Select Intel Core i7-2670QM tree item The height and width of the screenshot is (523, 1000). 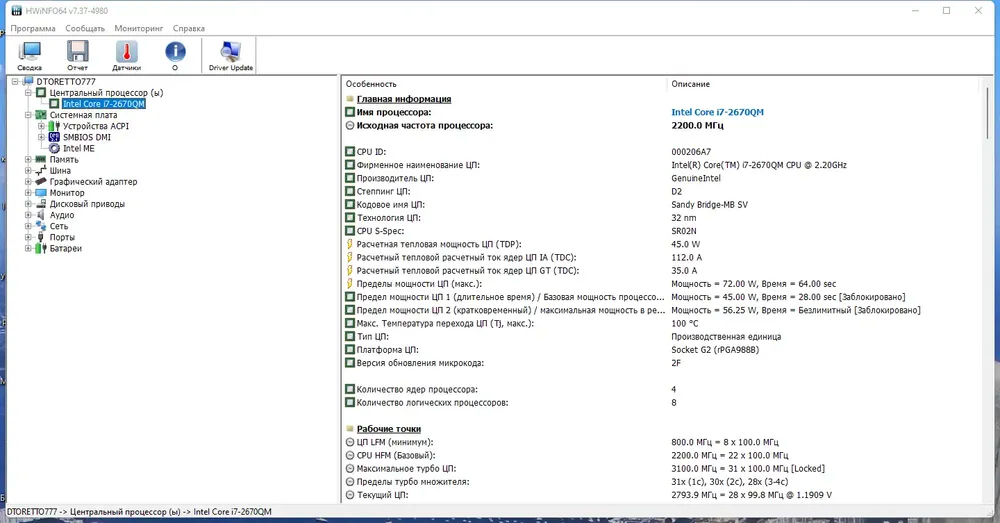pyautogui.click(x=103, y=104)
